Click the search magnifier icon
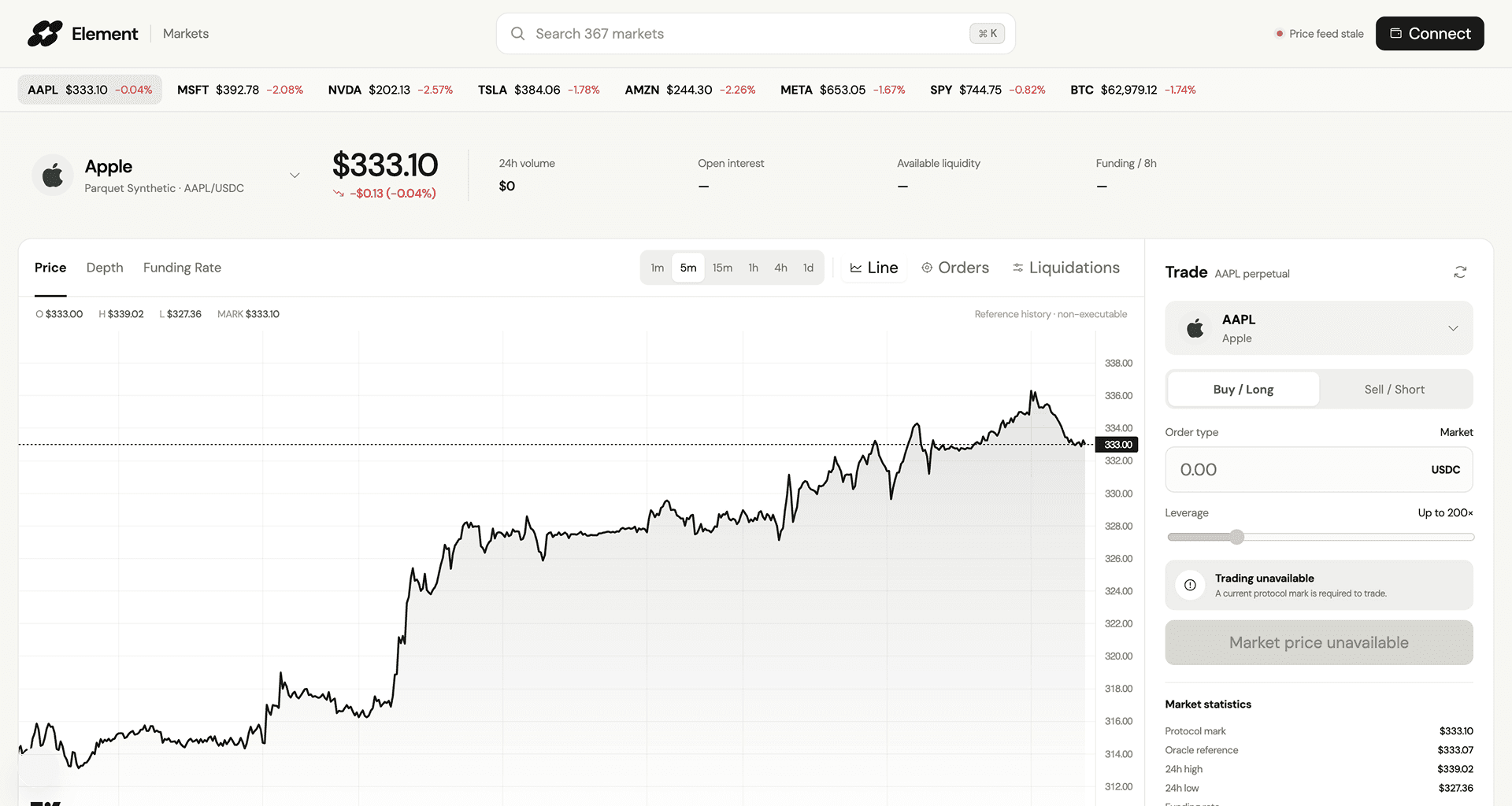The image size is (1512, 806). (517, 34)
